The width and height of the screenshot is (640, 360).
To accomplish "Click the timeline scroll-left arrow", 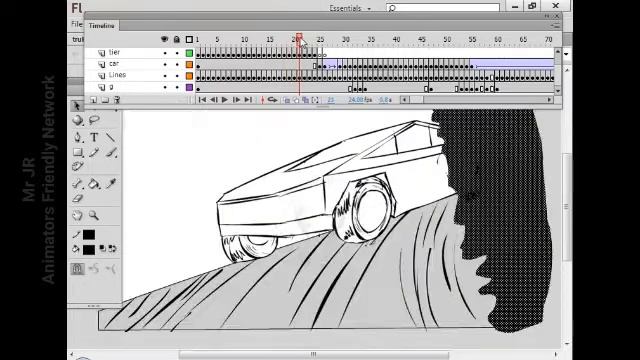I will (x=404, y=100).
